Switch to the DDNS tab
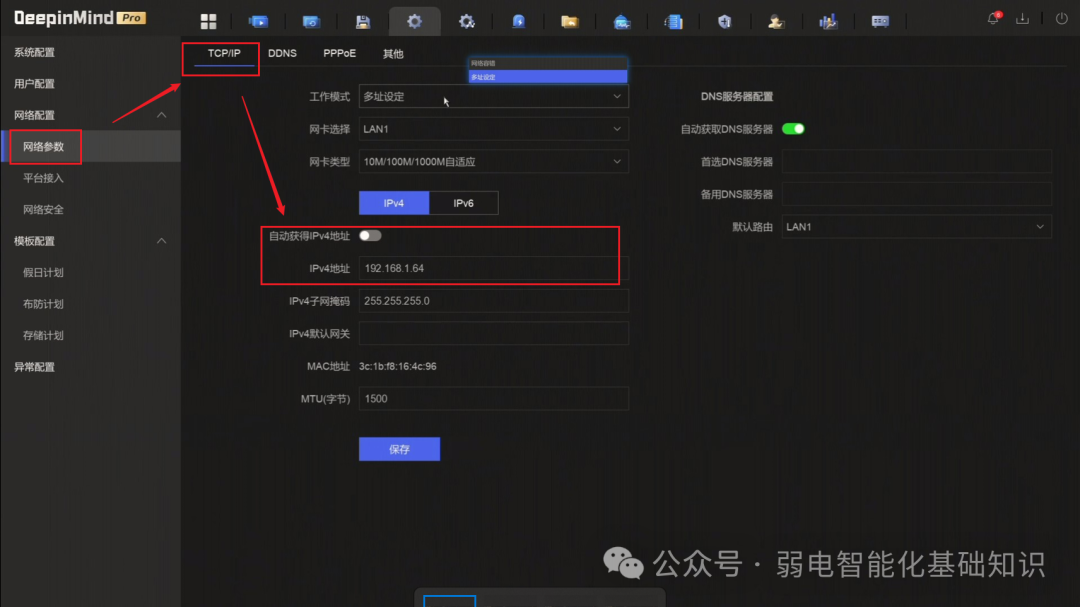The width and height of the screenshot is (1080, 607). coord(282,53)
